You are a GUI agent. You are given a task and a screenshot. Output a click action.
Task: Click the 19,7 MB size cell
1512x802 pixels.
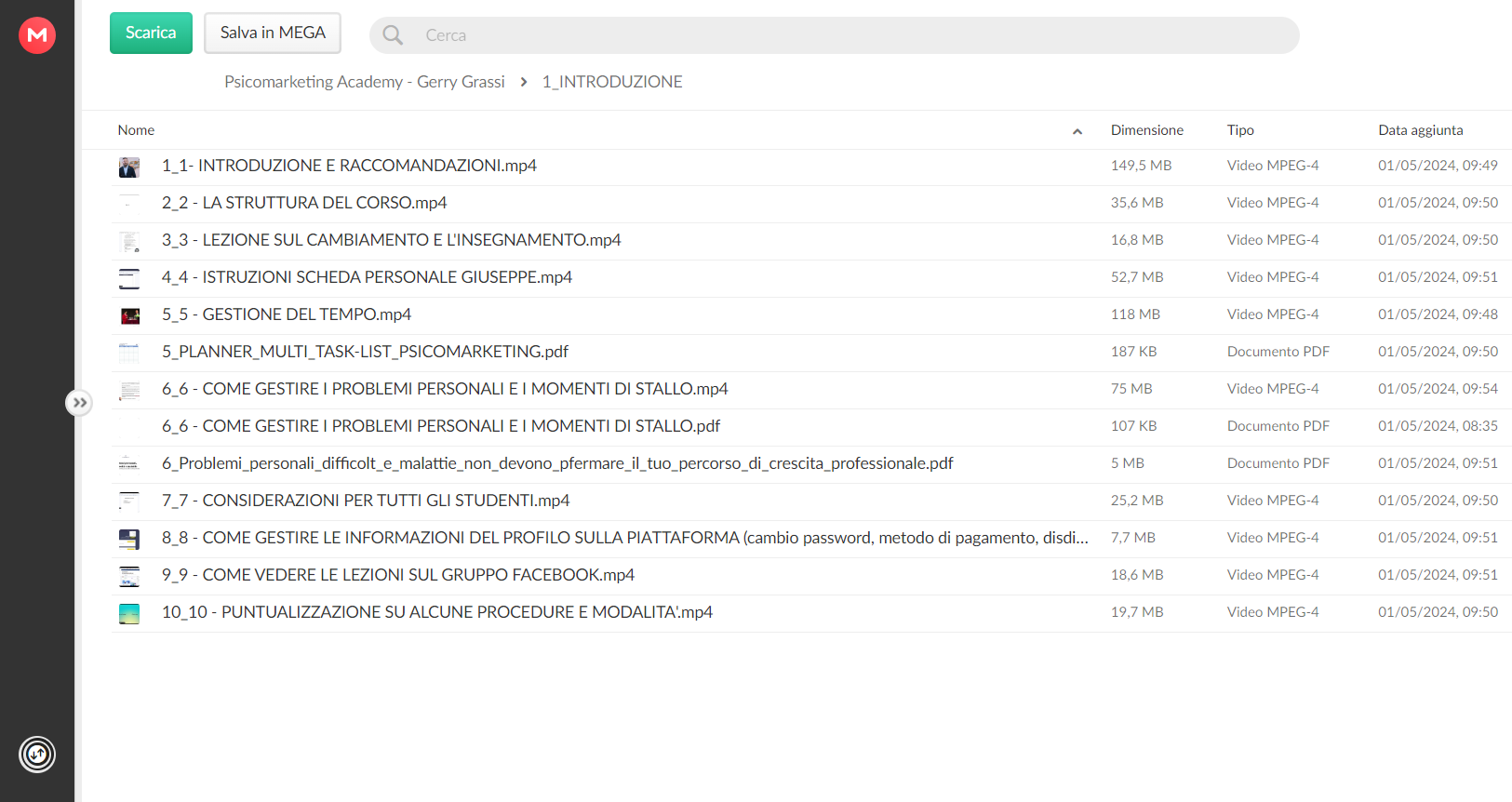click(1137, 612)
